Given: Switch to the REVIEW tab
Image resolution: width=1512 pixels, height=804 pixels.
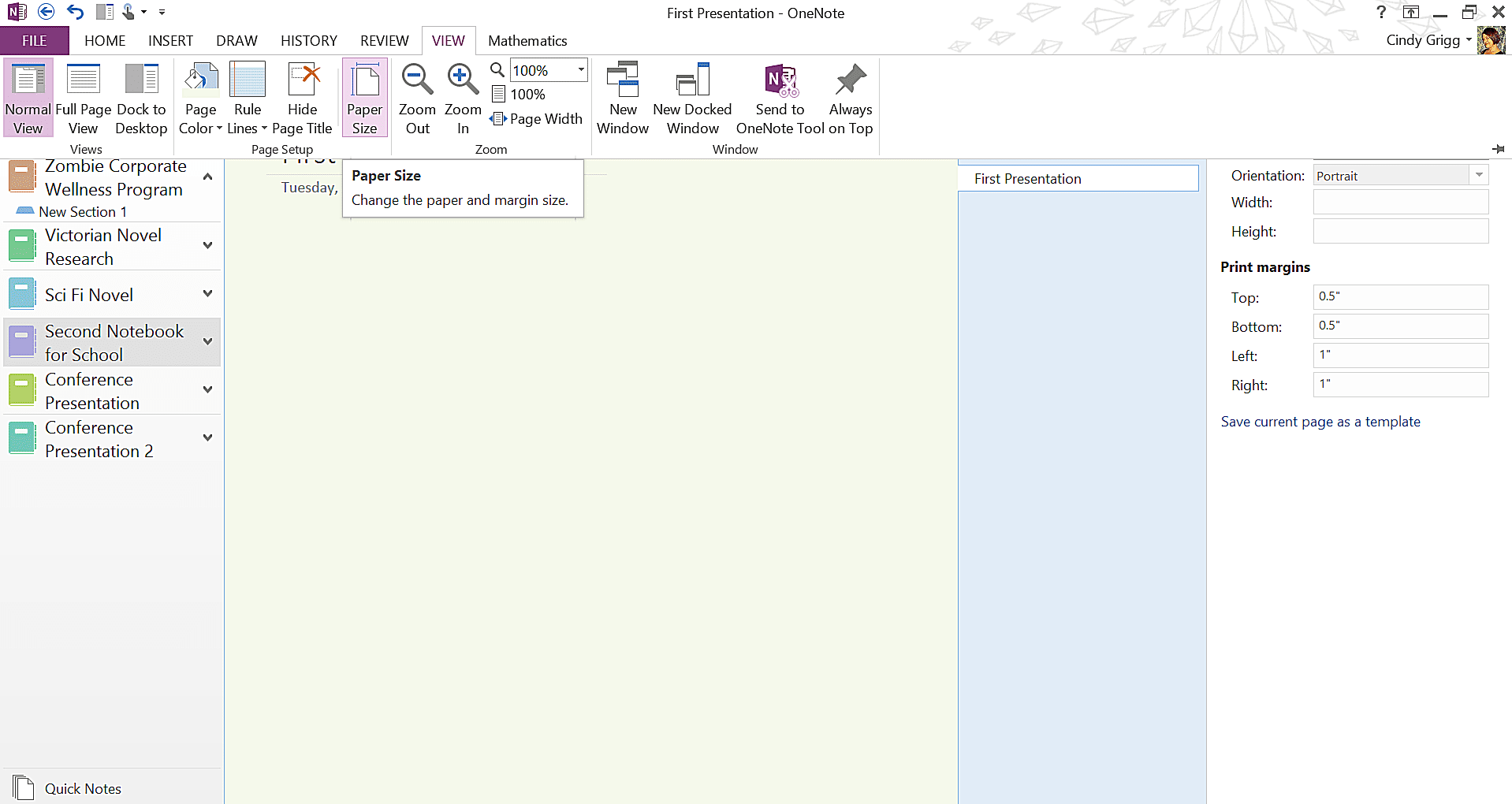Looking at the screenshot, I should [384, 41].
